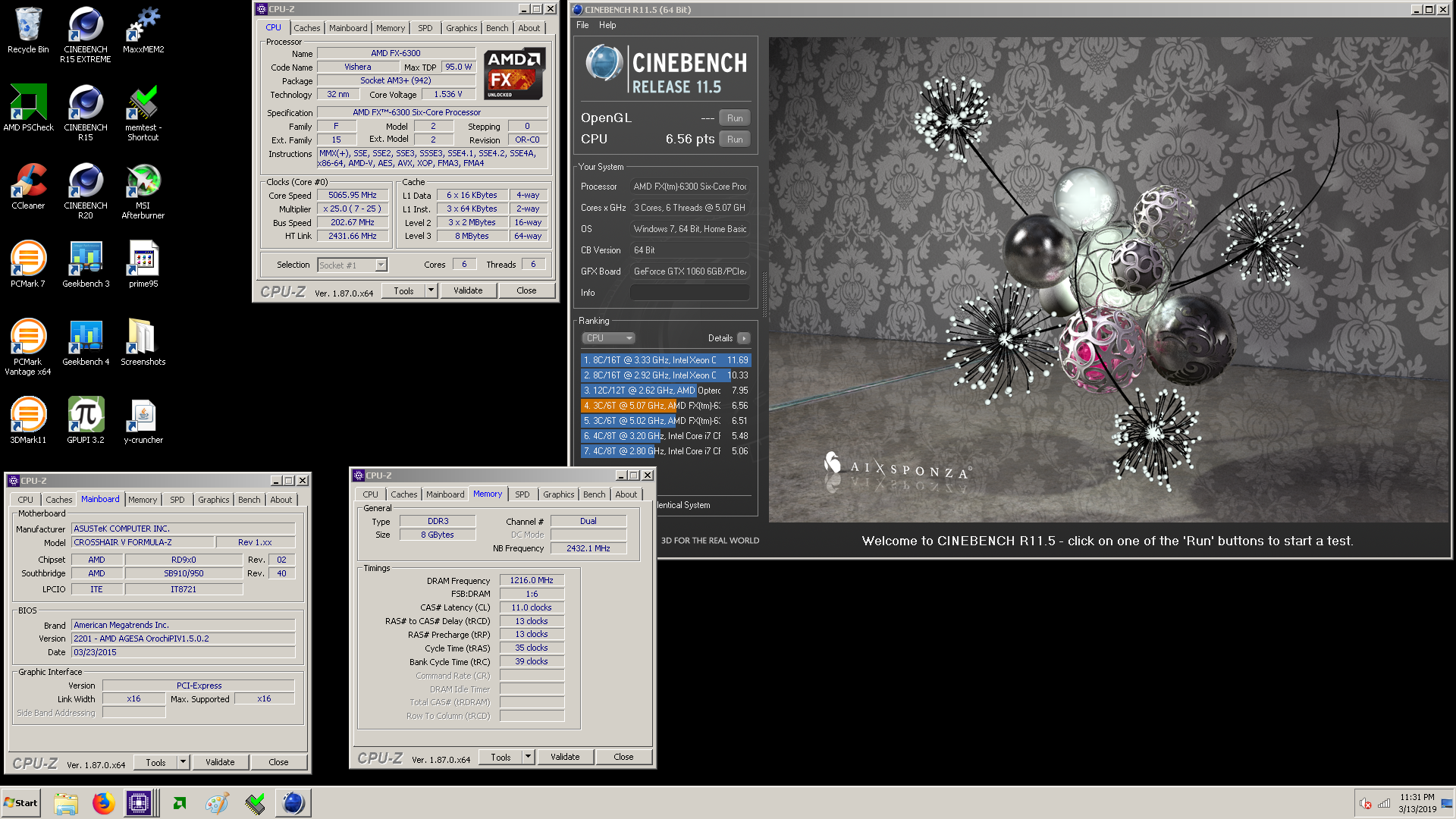Open the Help menu in Cinebench

click(x=607, y=25)
